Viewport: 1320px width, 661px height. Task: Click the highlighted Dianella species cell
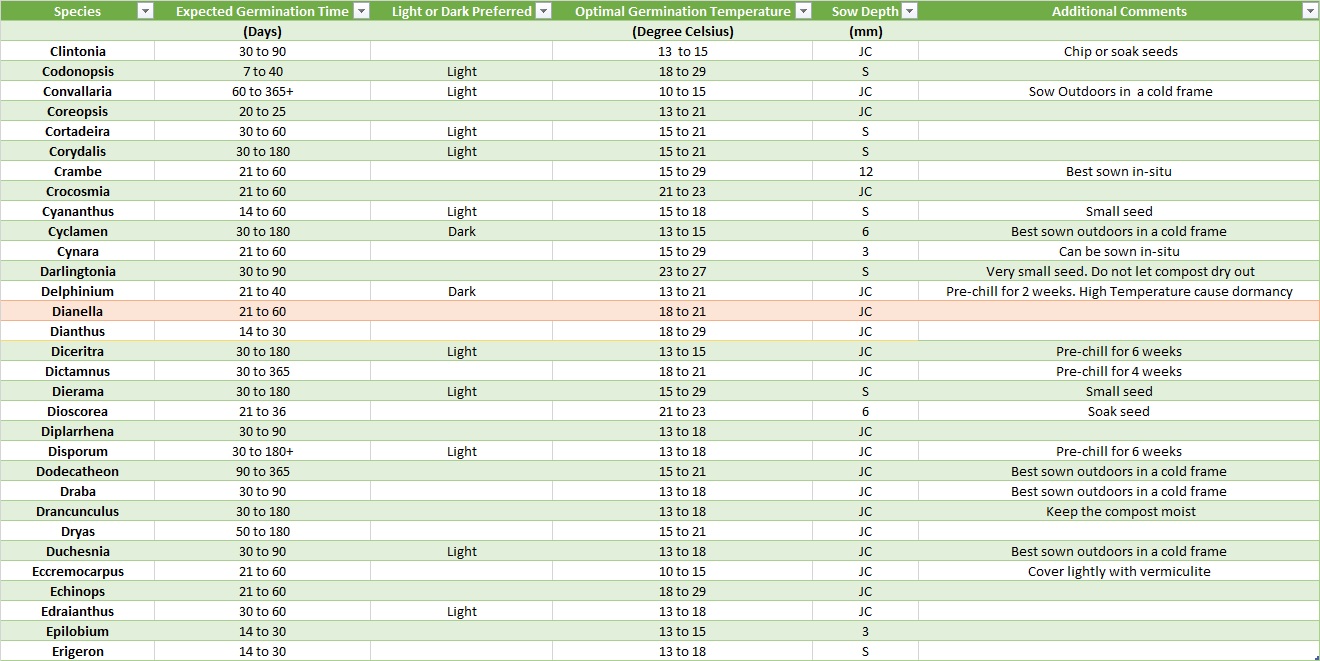pyautogui.click(x=78, y=311)
